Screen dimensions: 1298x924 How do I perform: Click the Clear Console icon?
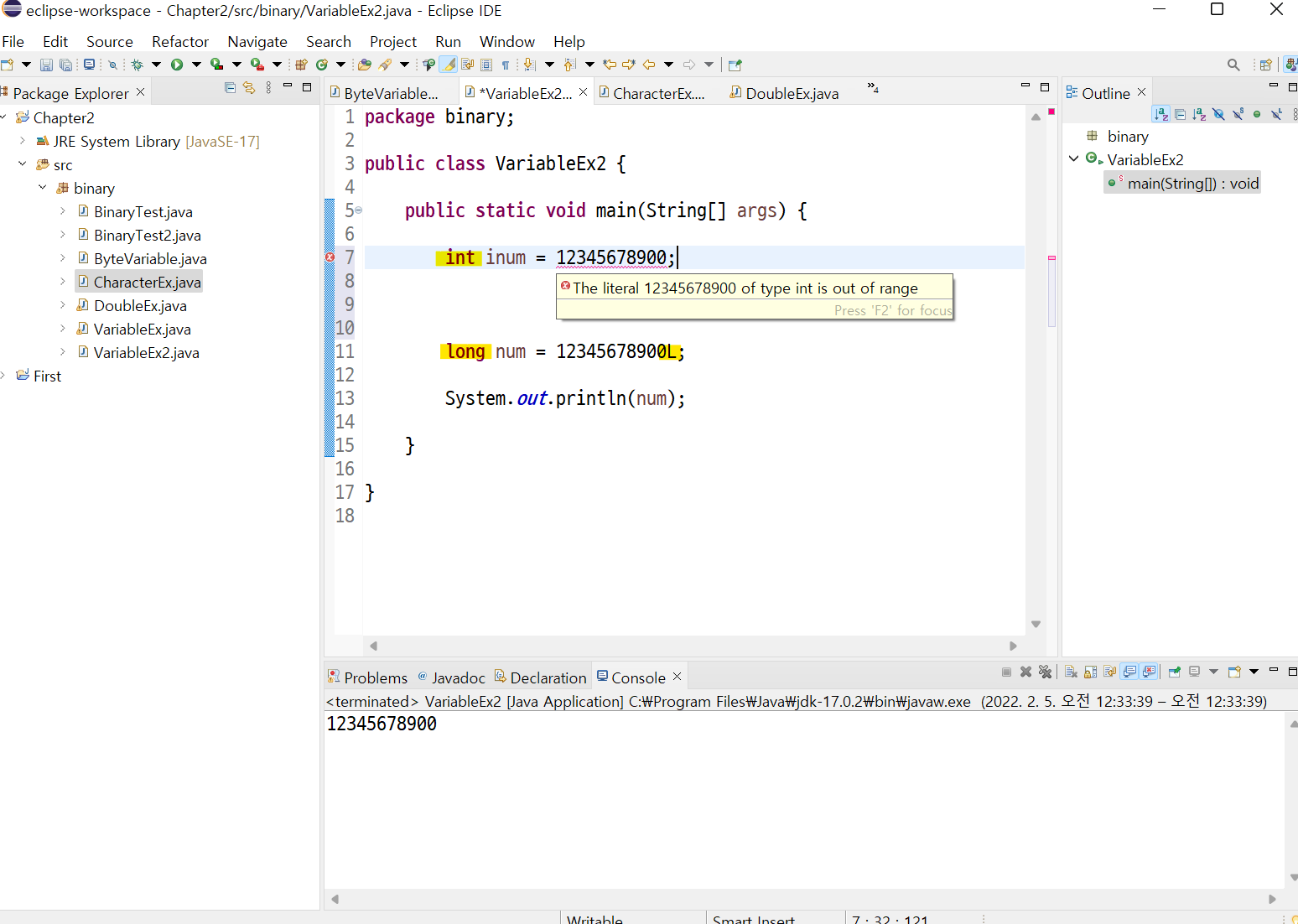coord(1071,672)
